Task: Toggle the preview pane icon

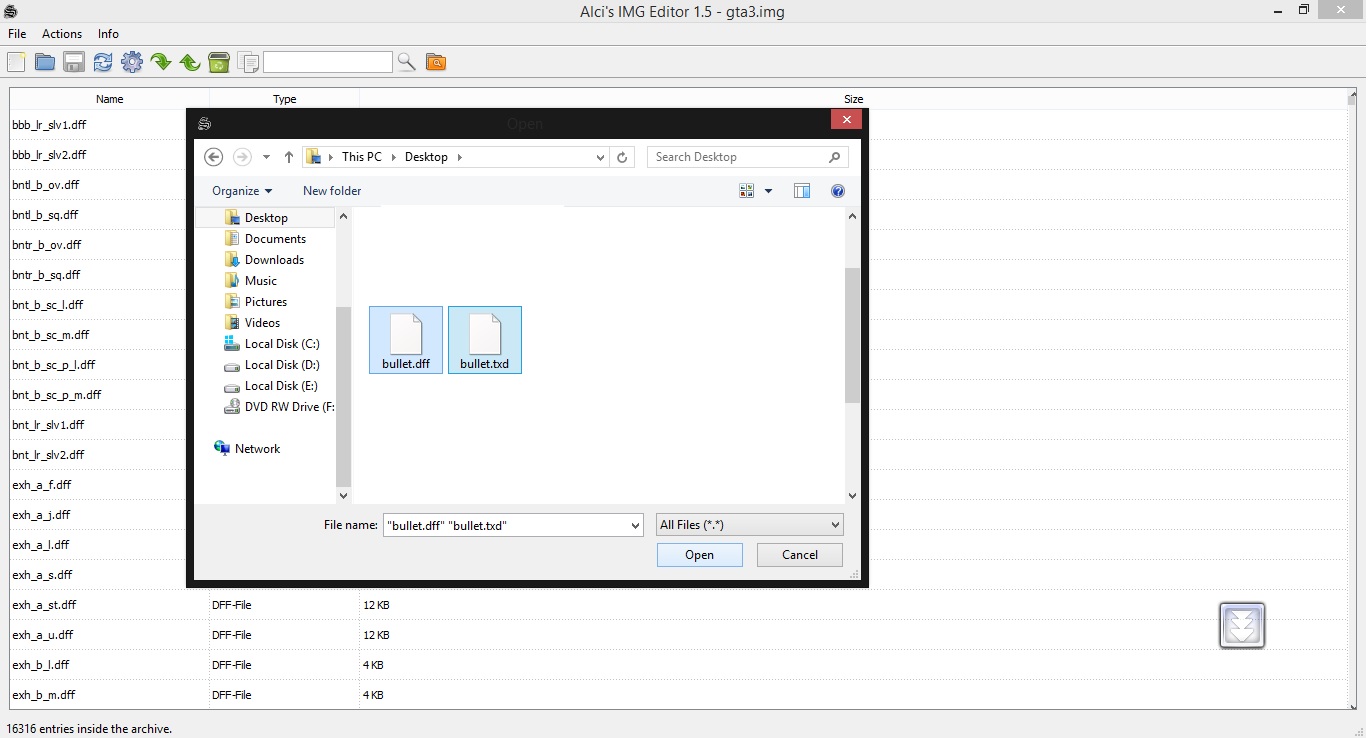Action: 802,191
